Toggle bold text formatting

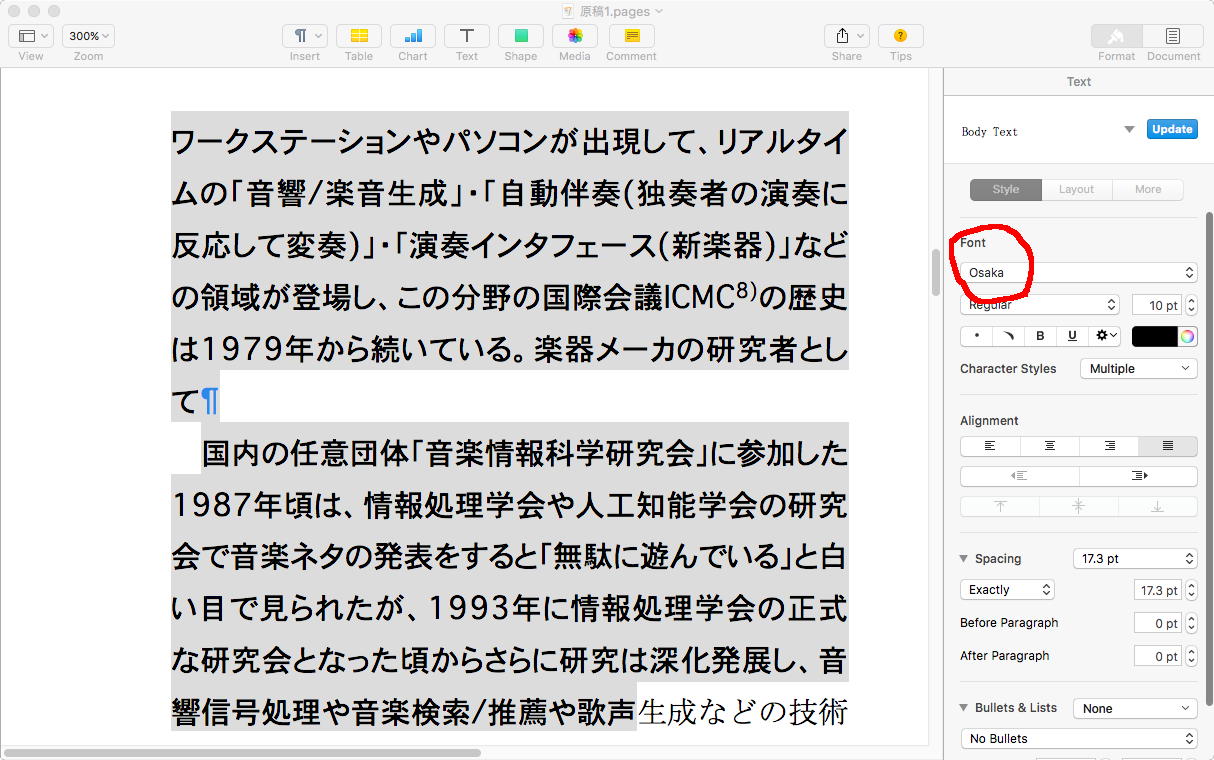(x=1040, y=336)
